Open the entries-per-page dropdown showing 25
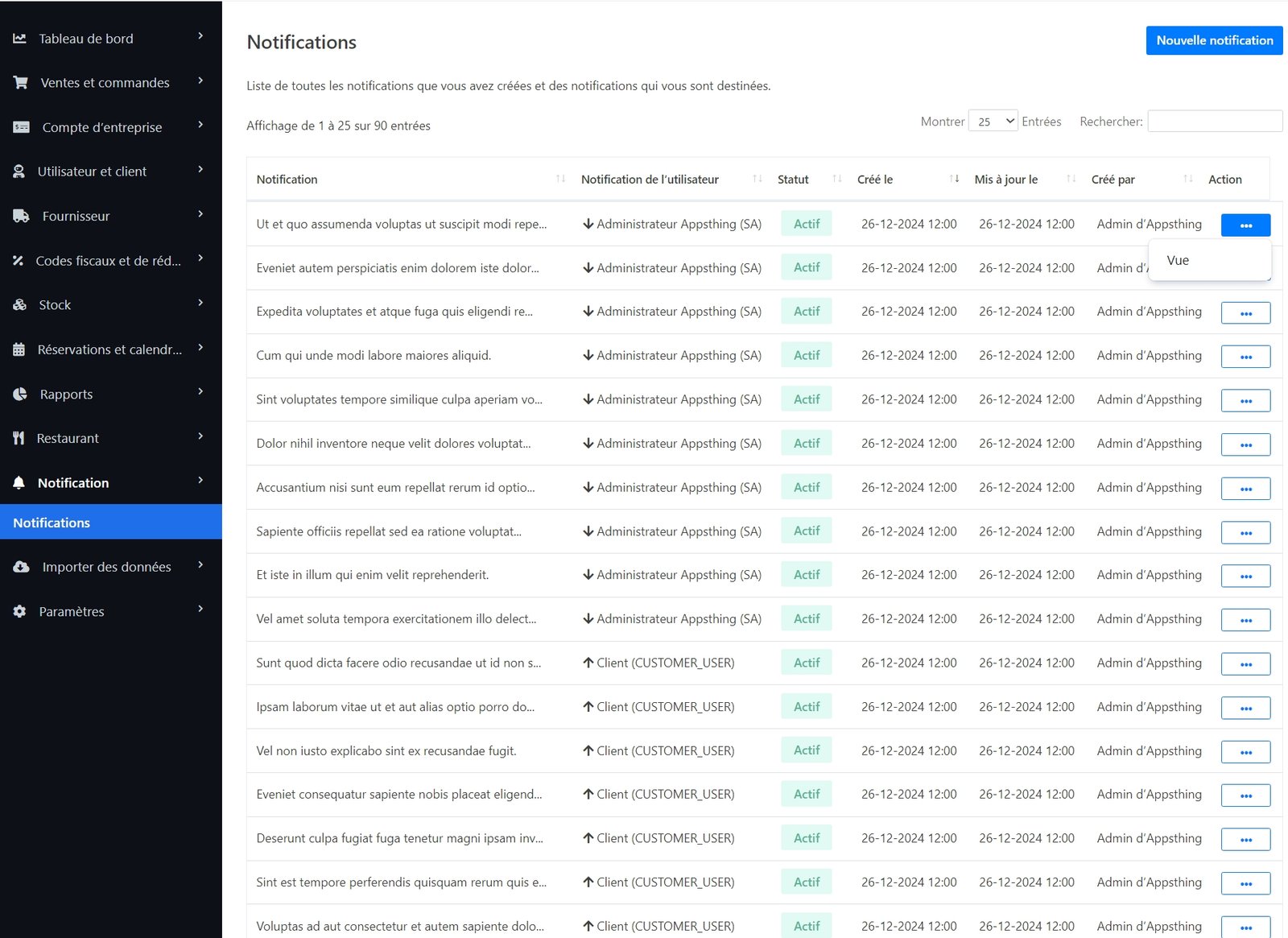Image resolution: width=1288 pixels, height=938 pixels. (x=993, y=122)
